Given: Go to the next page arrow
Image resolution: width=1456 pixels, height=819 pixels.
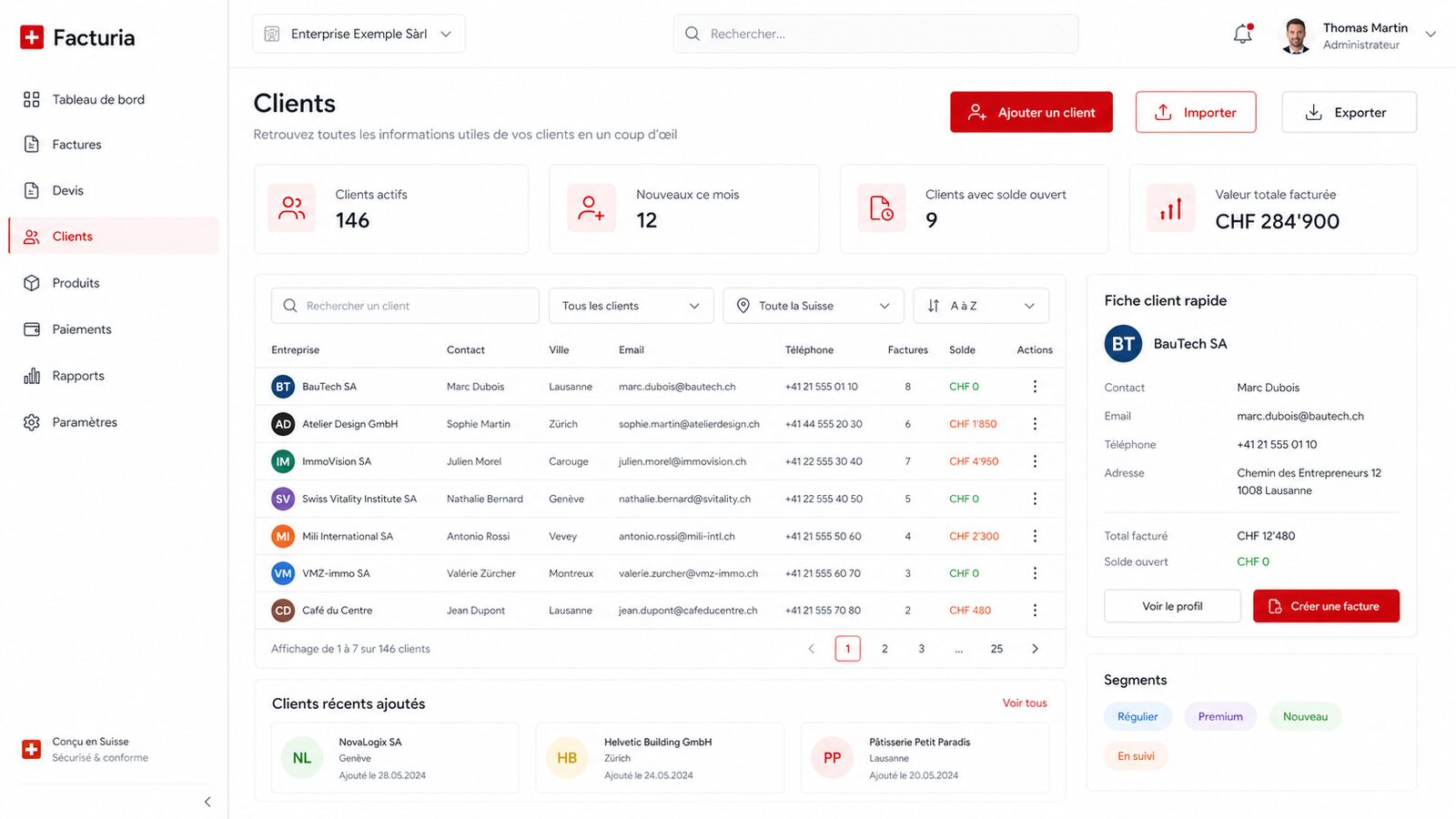Looking at the screenshot, I should [x=1035, y=649].
